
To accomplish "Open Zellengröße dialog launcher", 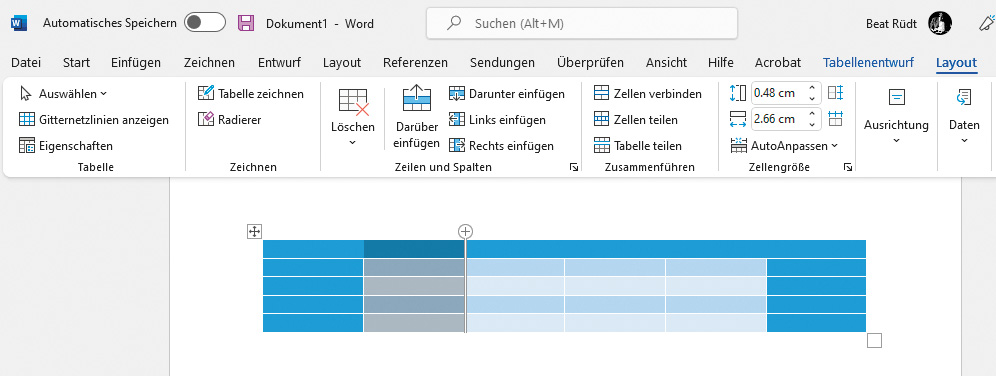I will [x=847, y=167].
